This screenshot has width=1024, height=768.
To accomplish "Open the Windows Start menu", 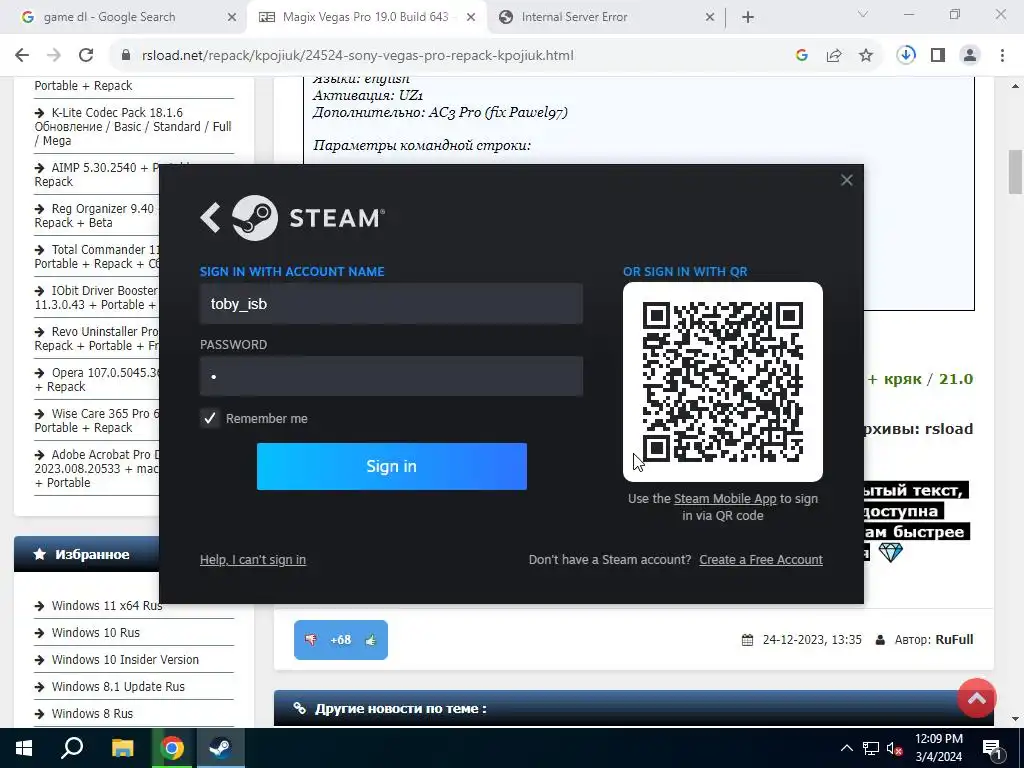I will (x=24, y=748).
